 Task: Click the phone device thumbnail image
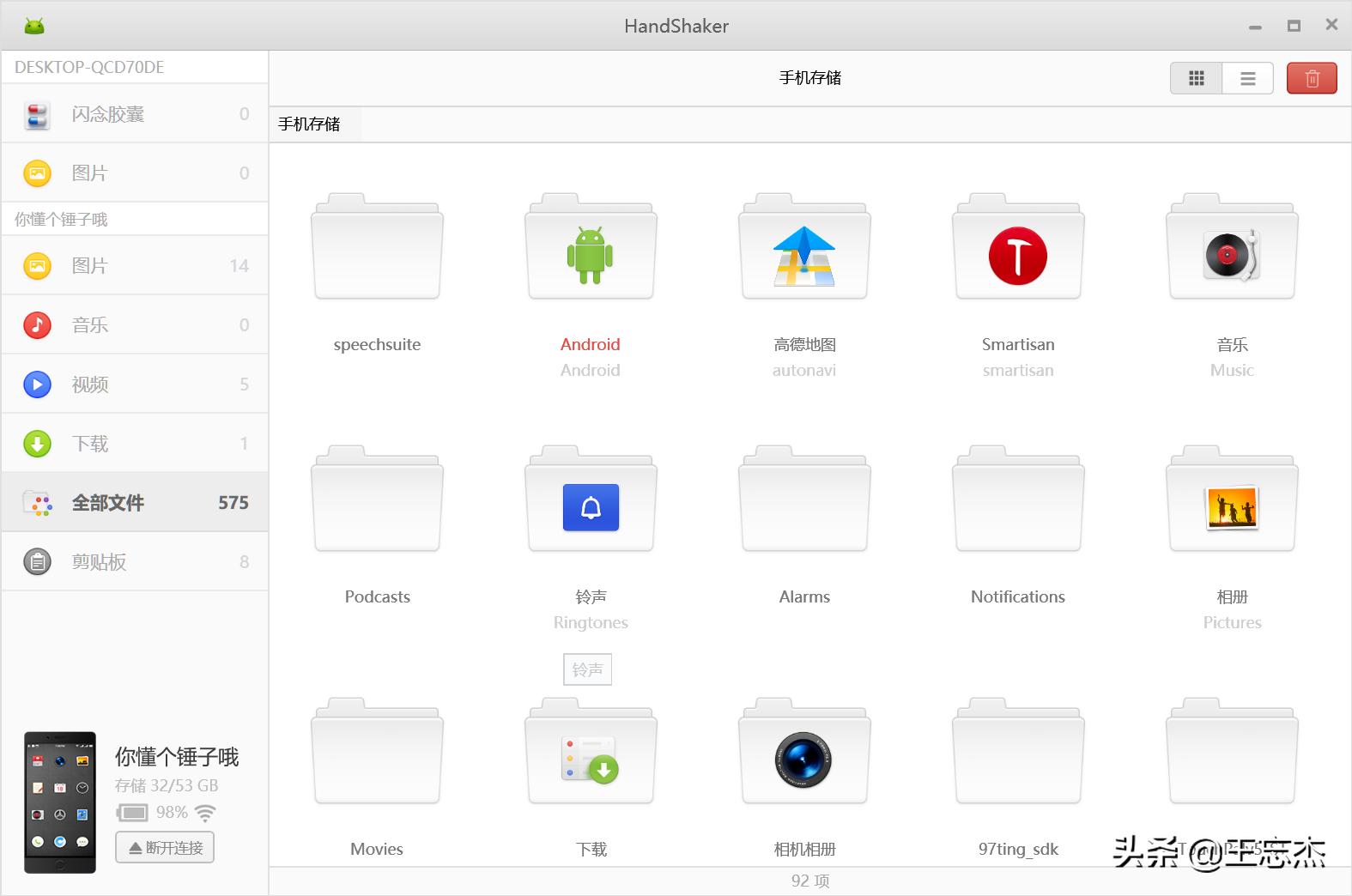pos(59,802)
